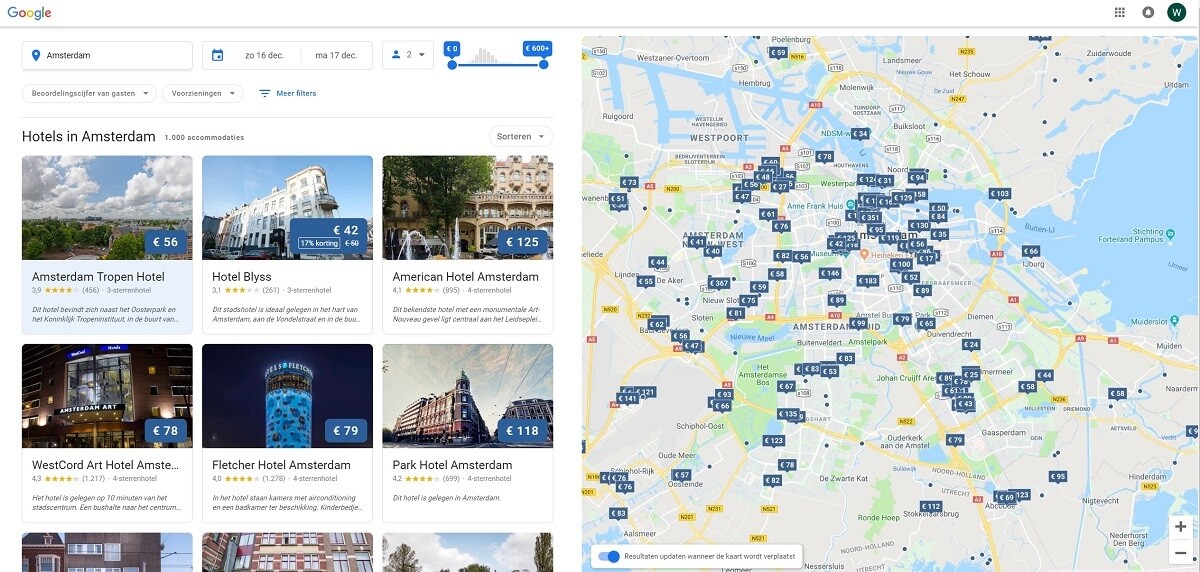This screenshot has height=572, width=1200.
Task: Click the guests person icon
Action: [x=396, y=55]
